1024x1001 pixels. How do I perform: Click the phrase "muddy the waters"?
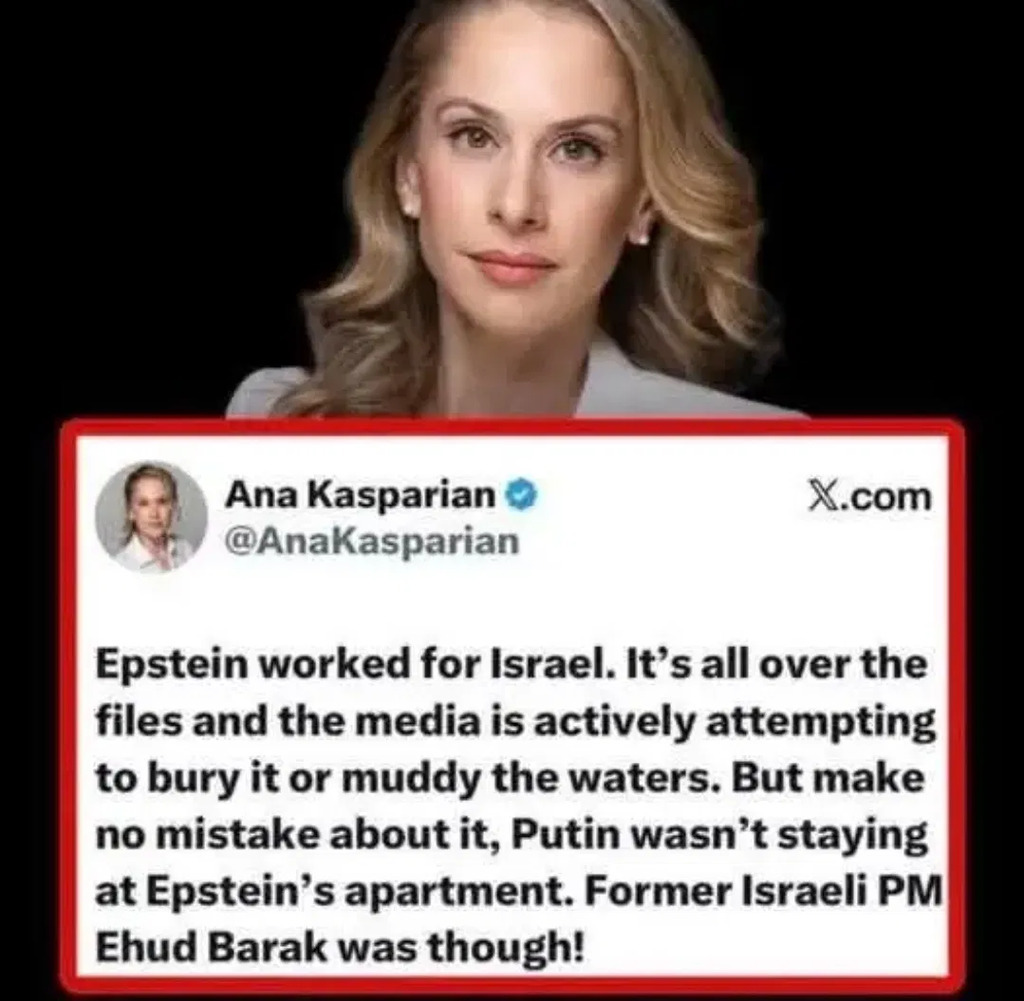[522, 780]
